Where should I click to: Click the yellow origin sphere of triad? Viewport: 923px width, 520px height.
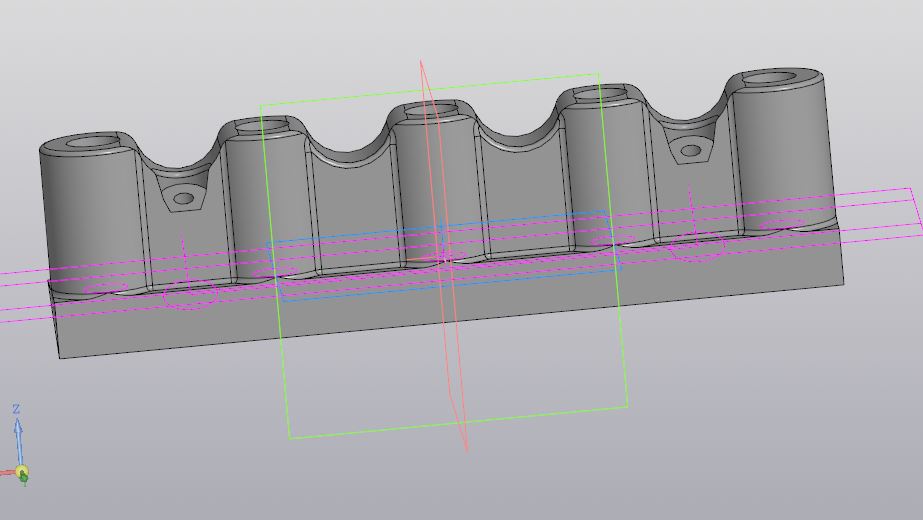point(22,472)
